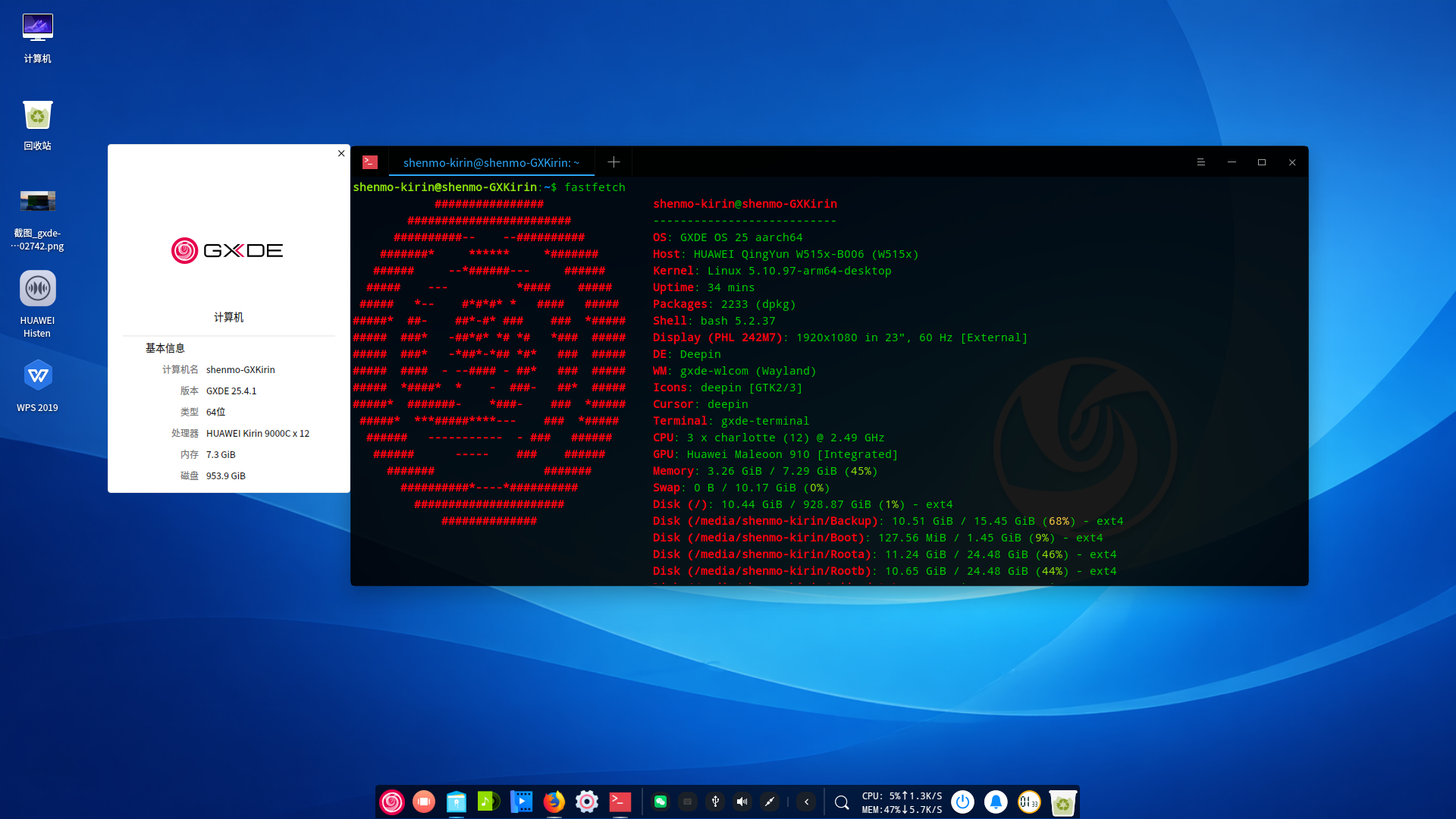
Task: Add a new terminal tab
Action: tap(613, 162)
